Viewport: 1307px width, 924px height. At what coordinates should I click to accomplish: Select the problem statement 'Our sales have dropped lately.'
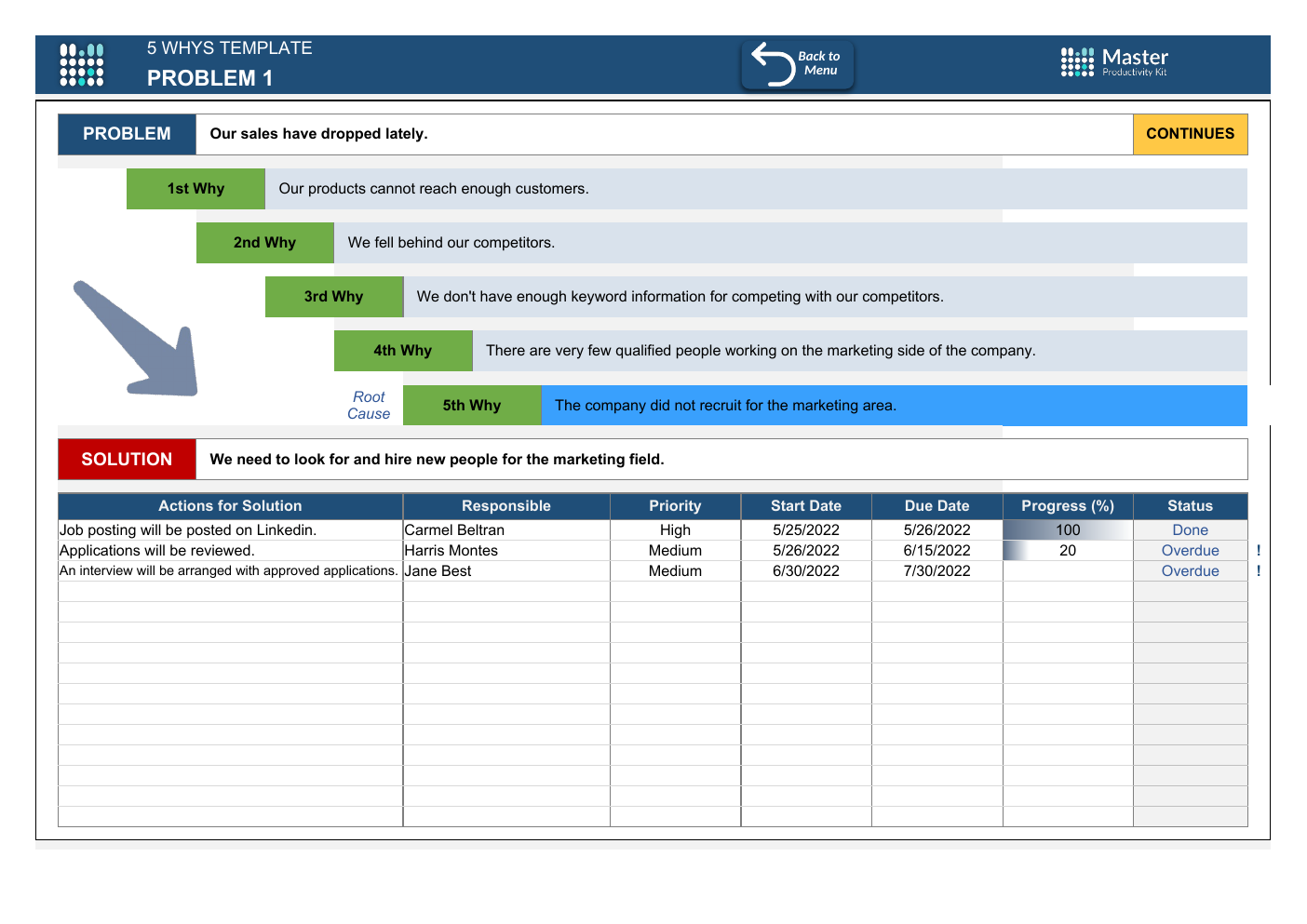click(x=664, y=134)
